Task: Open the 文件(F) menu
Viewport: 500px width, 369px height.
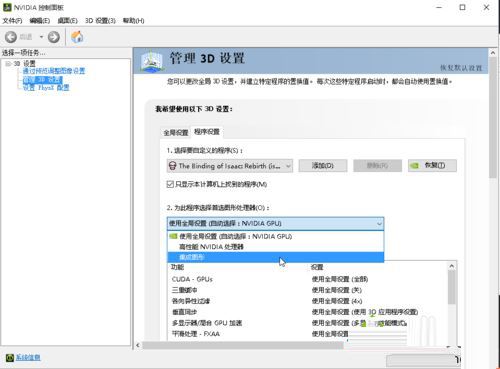Action: [x=12, y=21]
